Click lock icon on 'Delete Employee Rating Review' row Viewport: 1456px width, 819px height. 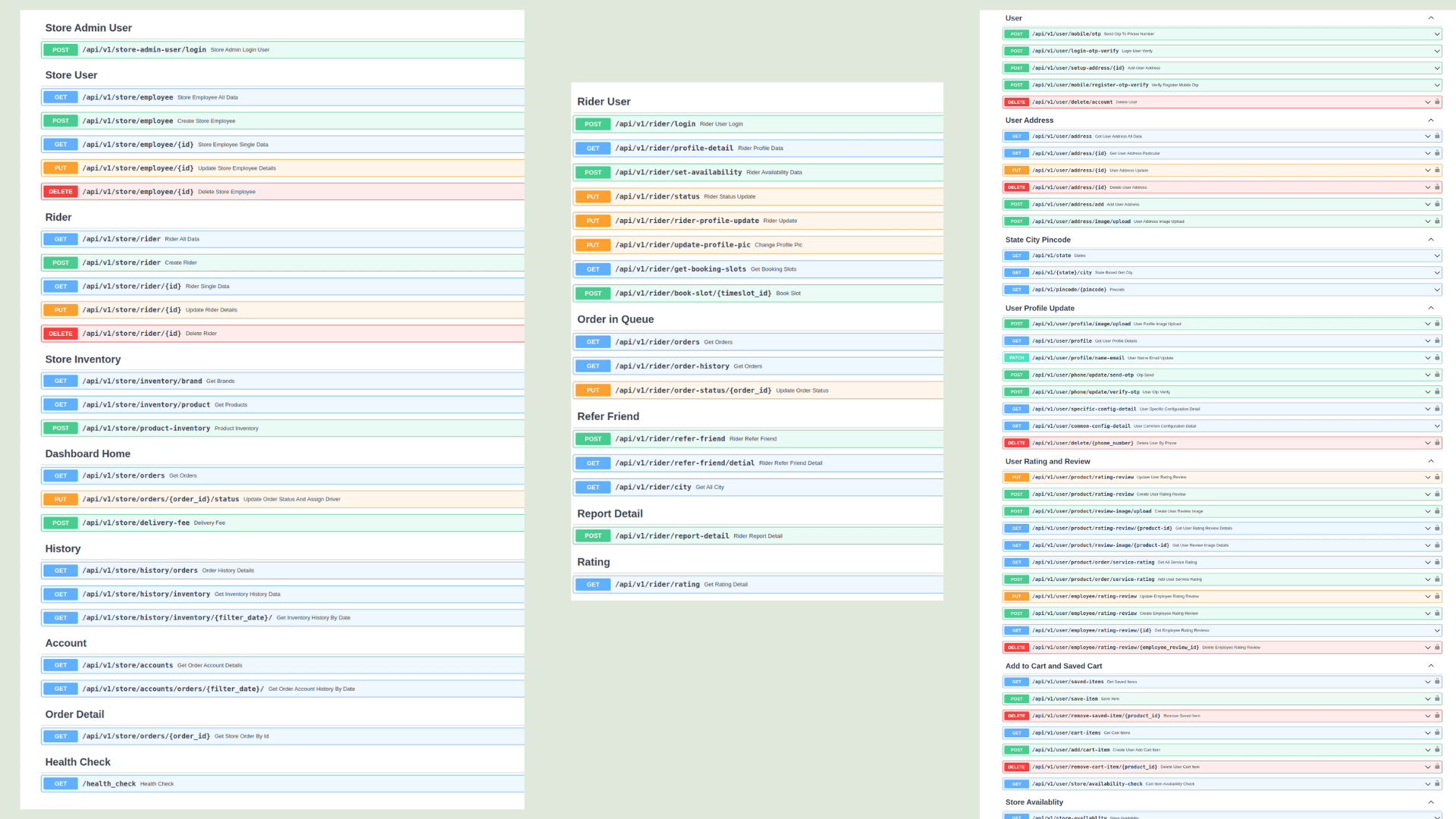(1437, 648)
